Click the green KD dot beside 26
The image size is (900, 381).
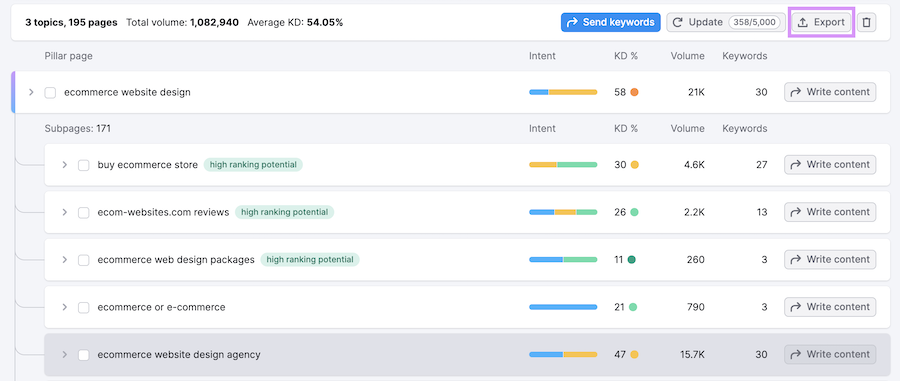coord(634,212)
